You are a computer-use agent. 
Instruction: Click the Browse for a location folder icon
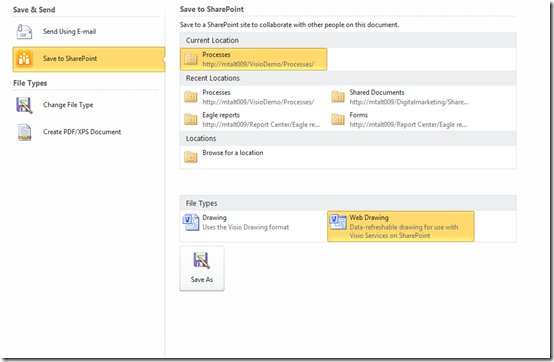(x=191, y=156)
